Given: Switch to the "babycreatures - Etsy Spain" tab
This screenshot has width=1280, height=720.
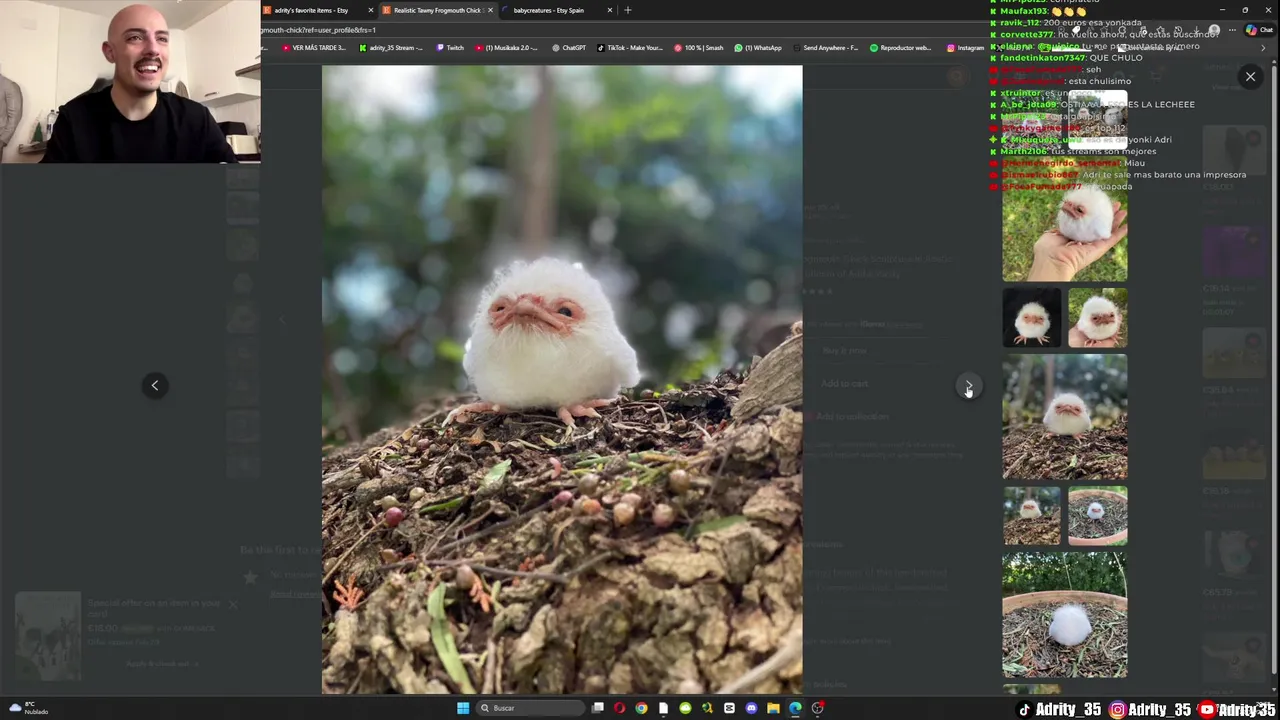Looking at the screenshot, I should click(x=557, y=10).
